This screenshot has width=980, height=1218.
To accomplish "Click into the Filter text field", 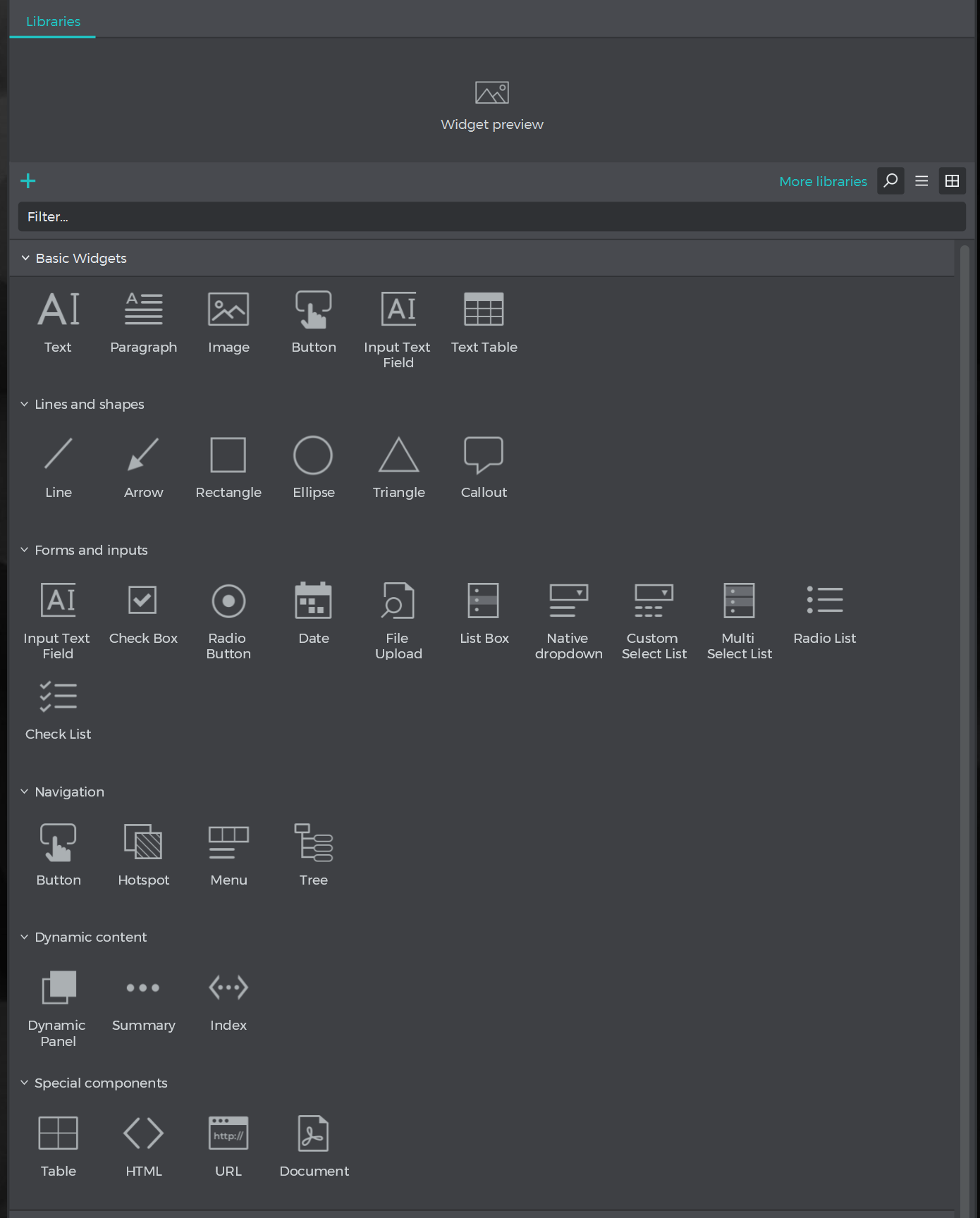I will click(491, 217).
